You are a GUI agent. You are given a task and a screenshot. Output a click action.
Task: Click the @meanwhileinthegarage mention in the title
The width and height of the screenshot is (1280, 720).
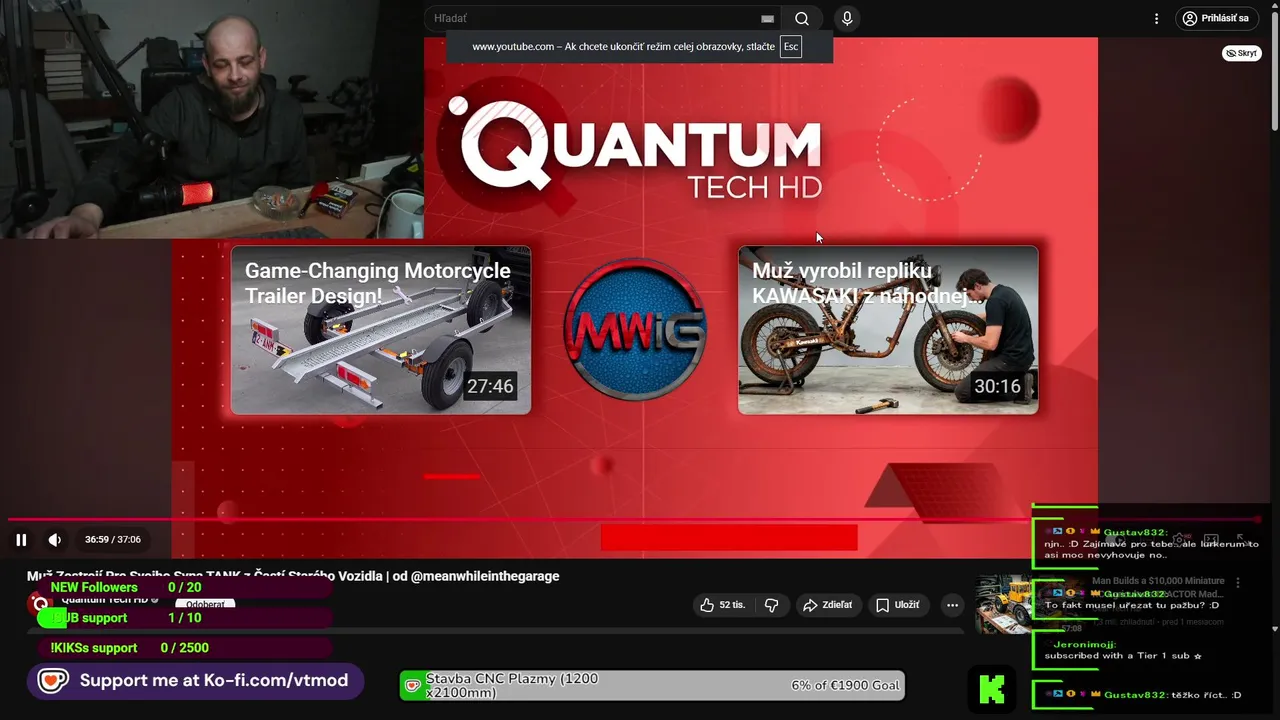click(485, 576)
